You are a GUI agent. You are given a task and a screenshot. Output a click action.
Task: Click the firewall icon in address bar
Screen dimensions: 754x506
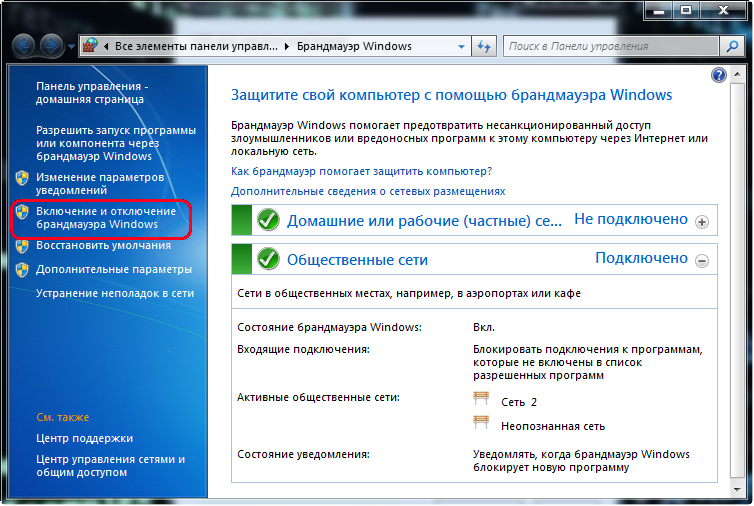click(x=90, y=46)
